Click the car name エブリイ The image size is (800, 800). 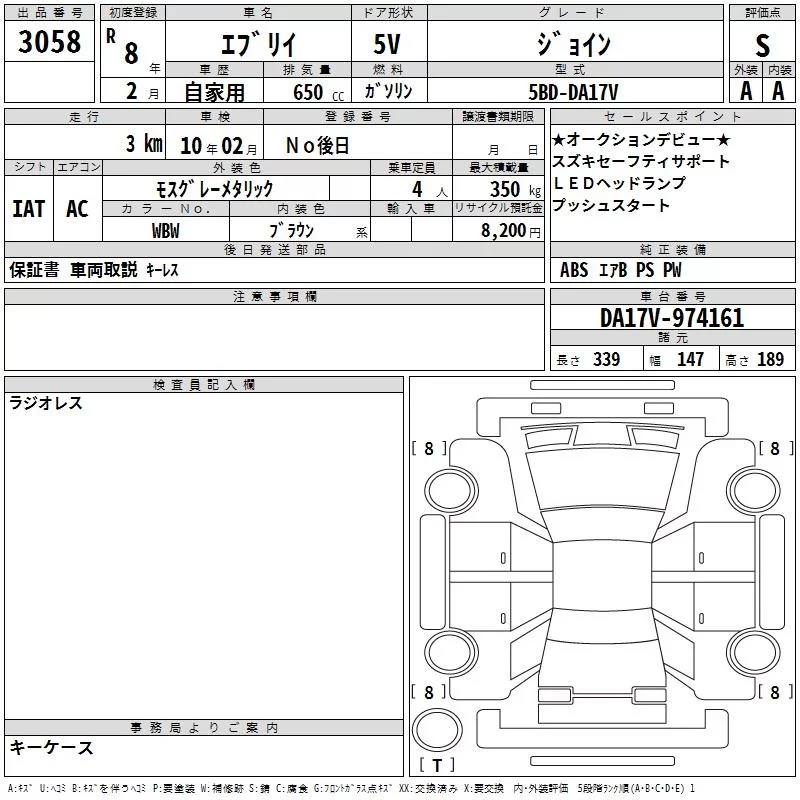pos(255,45)
